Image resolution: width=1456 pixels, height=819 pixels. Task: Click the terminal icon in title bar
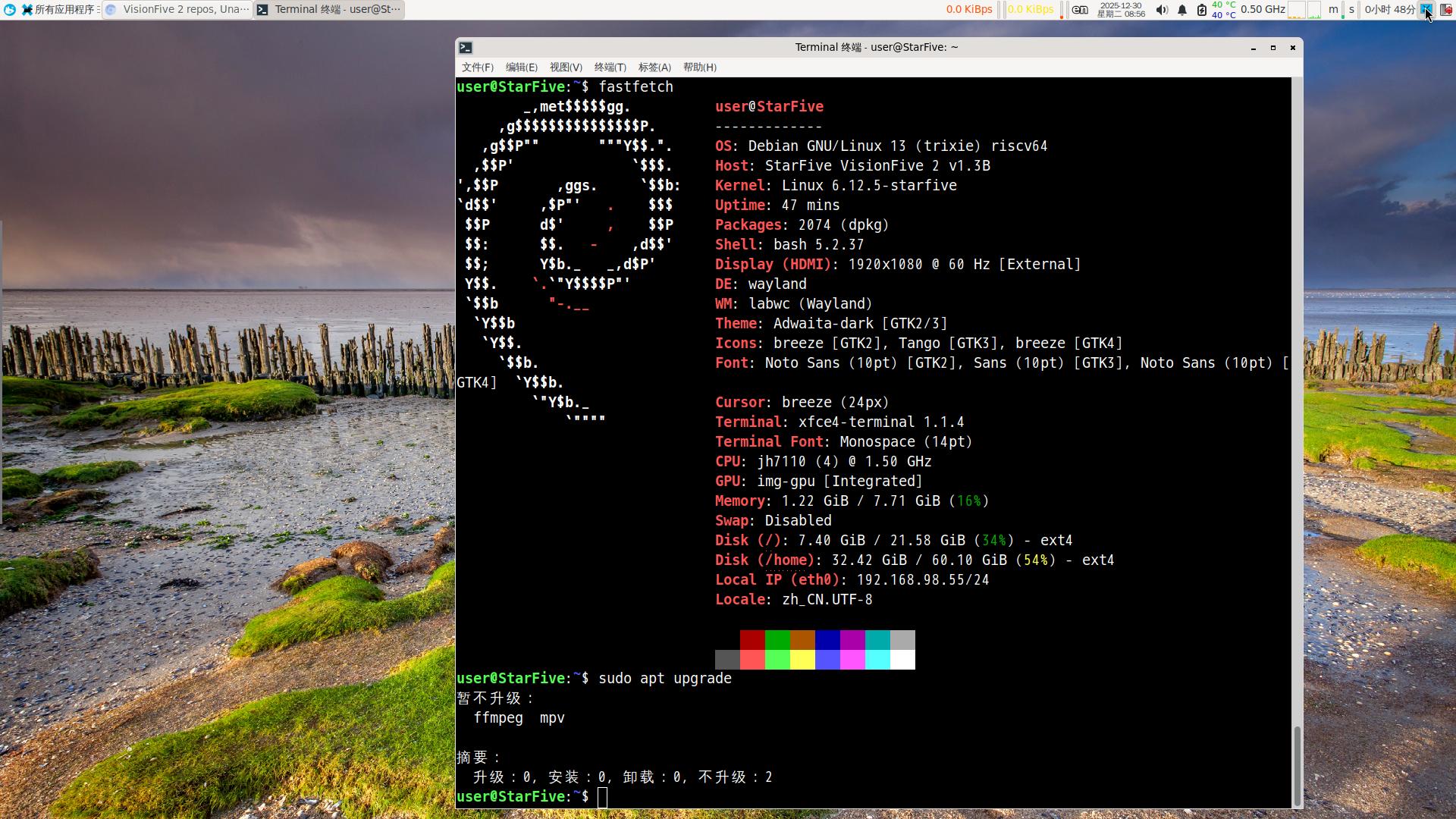[466, 47]
